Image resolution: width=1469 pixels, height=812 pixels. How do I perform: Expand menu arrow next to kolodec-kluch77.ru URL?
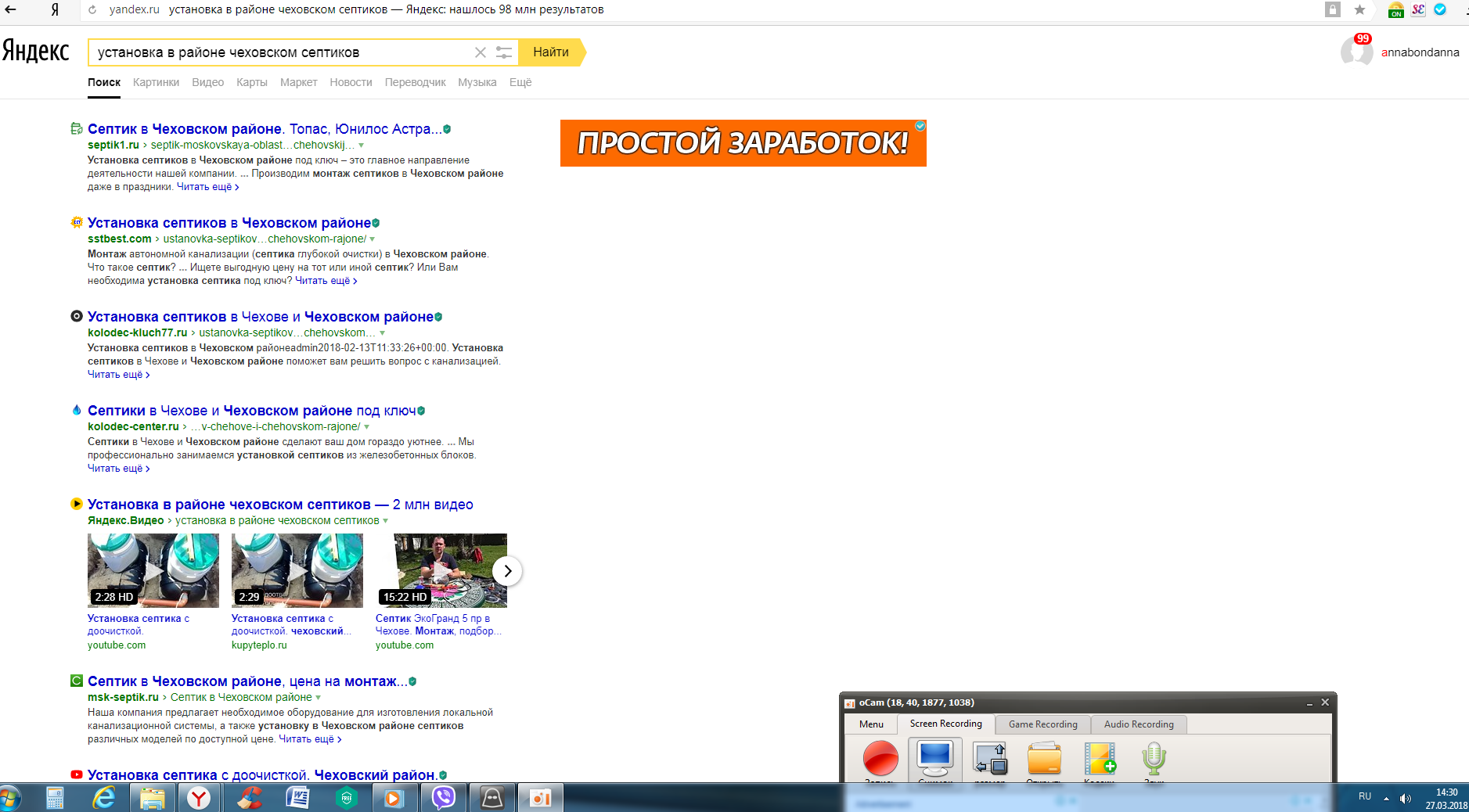click(x=382, y=333)
